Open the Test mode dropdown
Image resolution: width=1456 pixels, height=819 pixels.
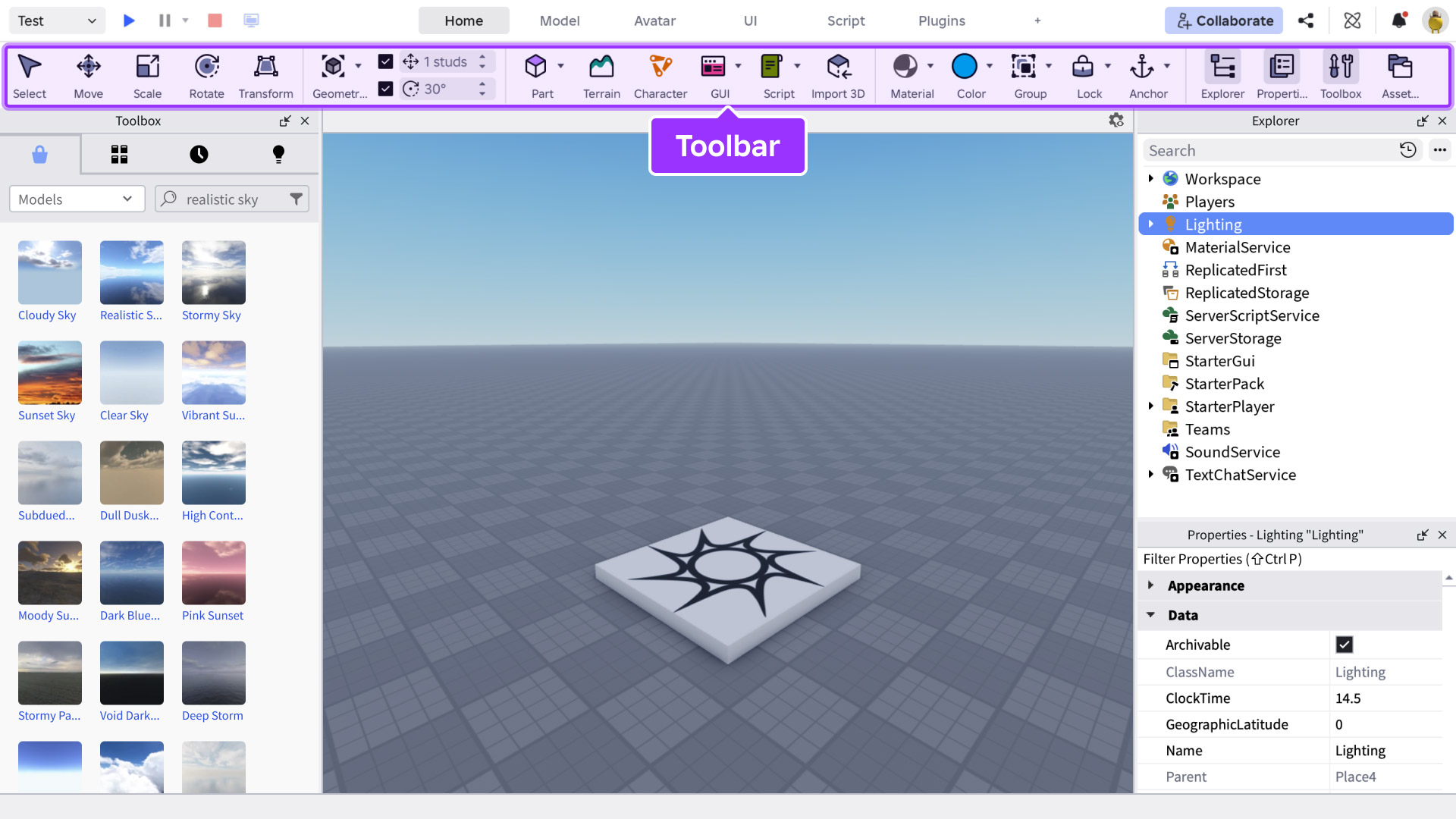click(x=57, y=20)
